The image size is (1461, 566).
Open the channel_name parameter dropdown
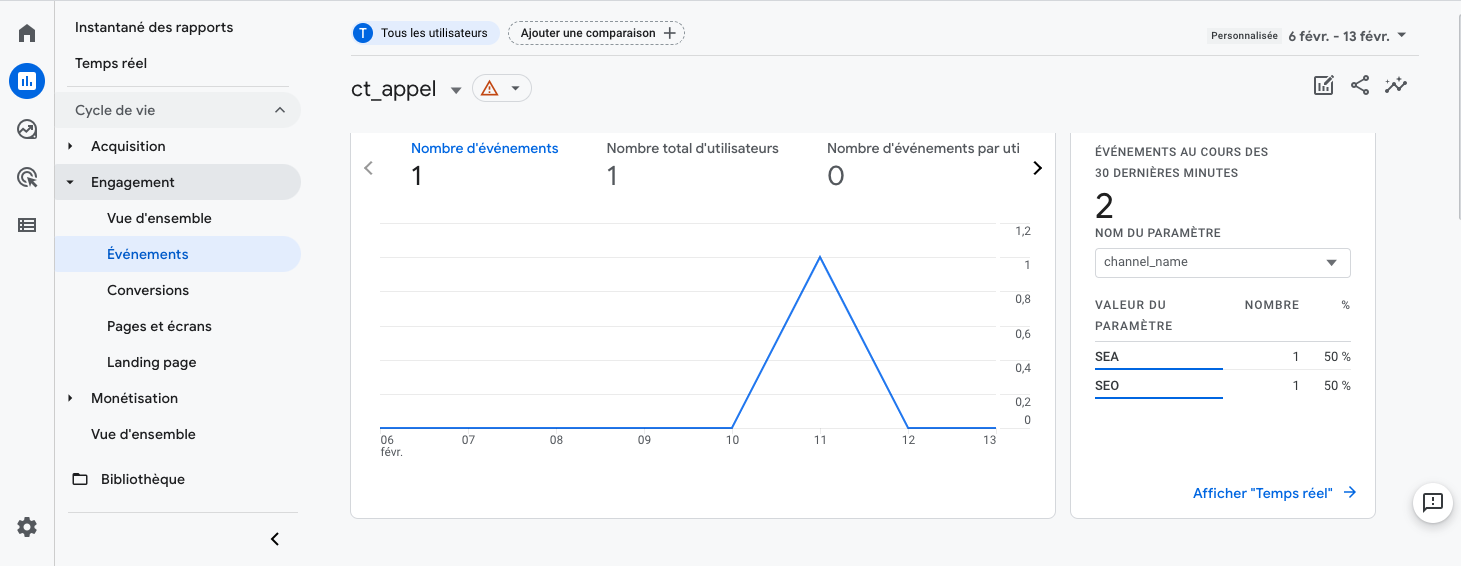[1222, 262]
